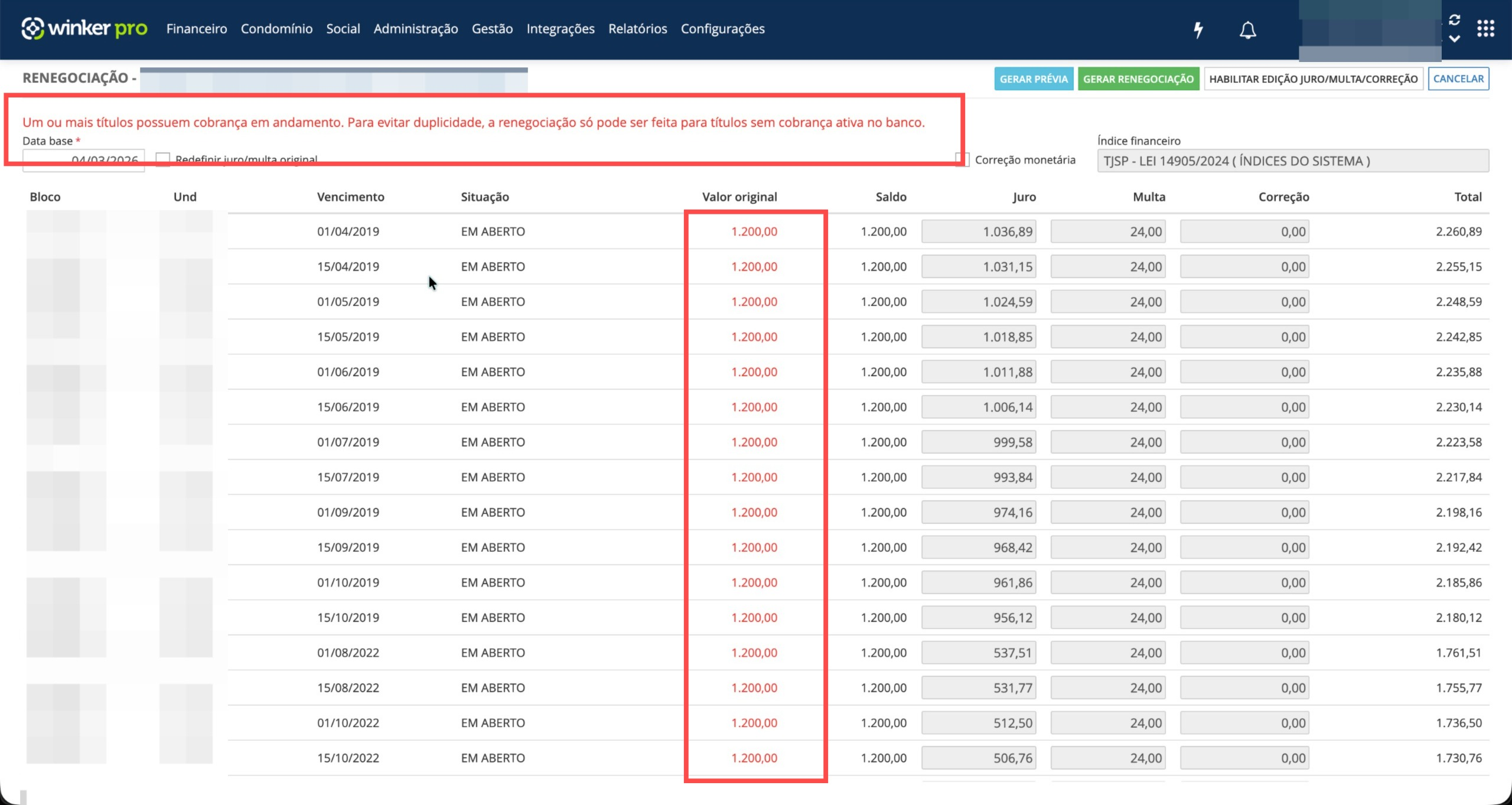Enable Redefinir juro/multa original checkbox
This screenshot has height=805, width=1512.
[163, 159]
